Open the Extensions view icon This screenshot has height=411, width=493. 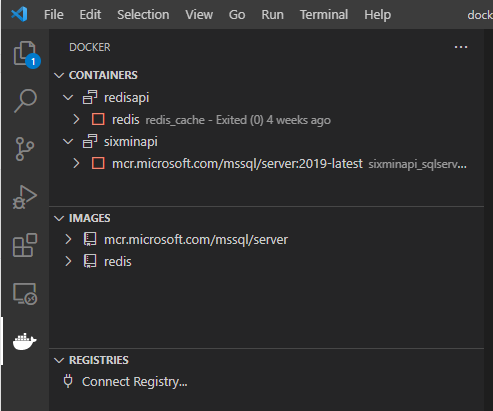pyautogui.click(x=25, y=245)
